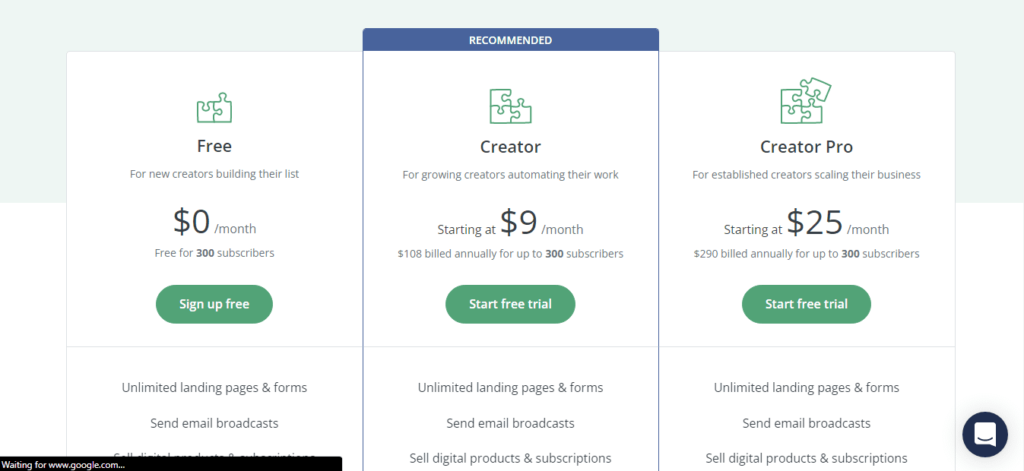
Task: Click Creator's 'Sell digital products & subscriptions'
Action: (x=510, y=458)
